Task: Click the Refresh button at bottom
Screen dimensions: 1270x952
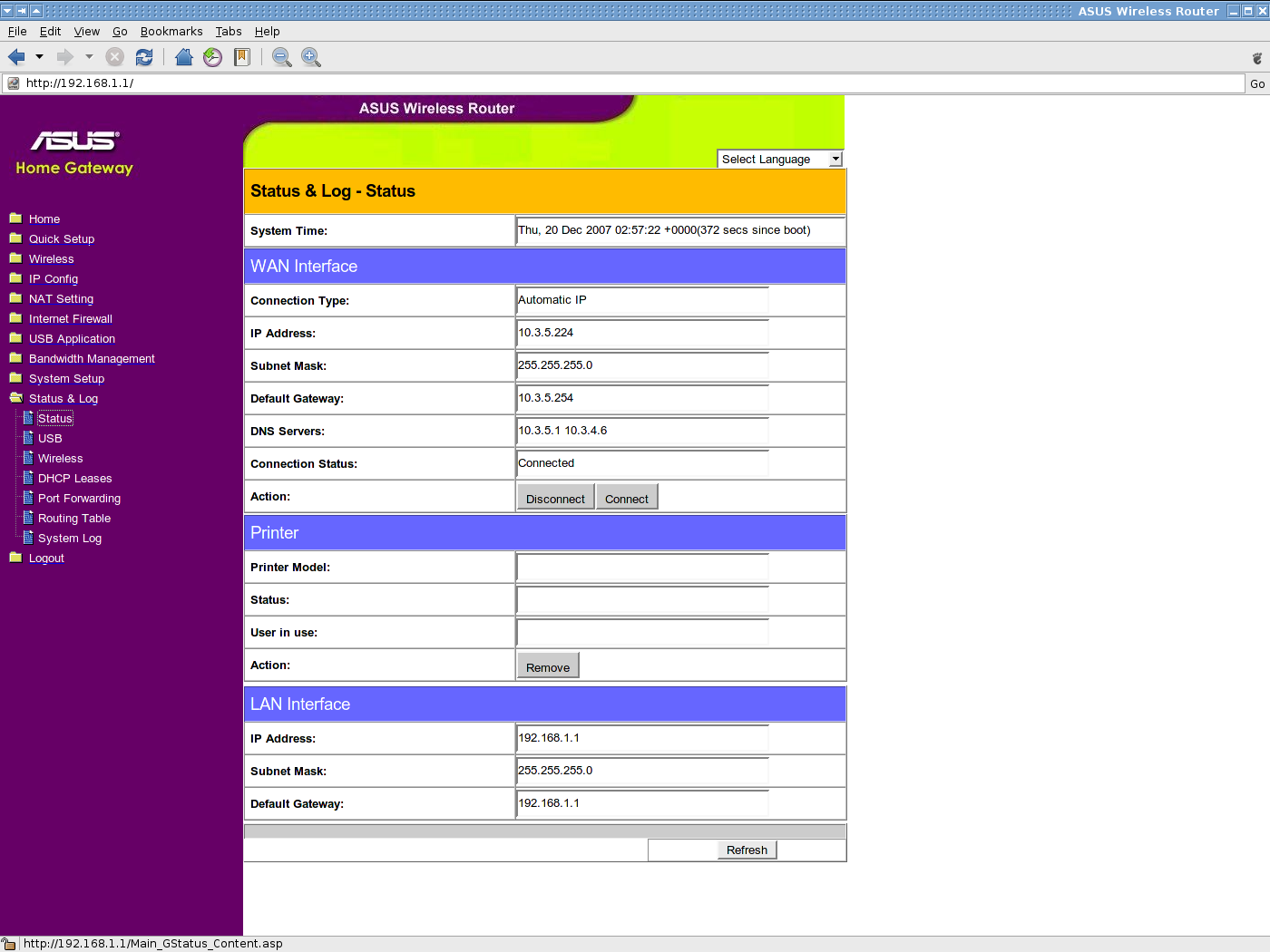Action: 747,850
